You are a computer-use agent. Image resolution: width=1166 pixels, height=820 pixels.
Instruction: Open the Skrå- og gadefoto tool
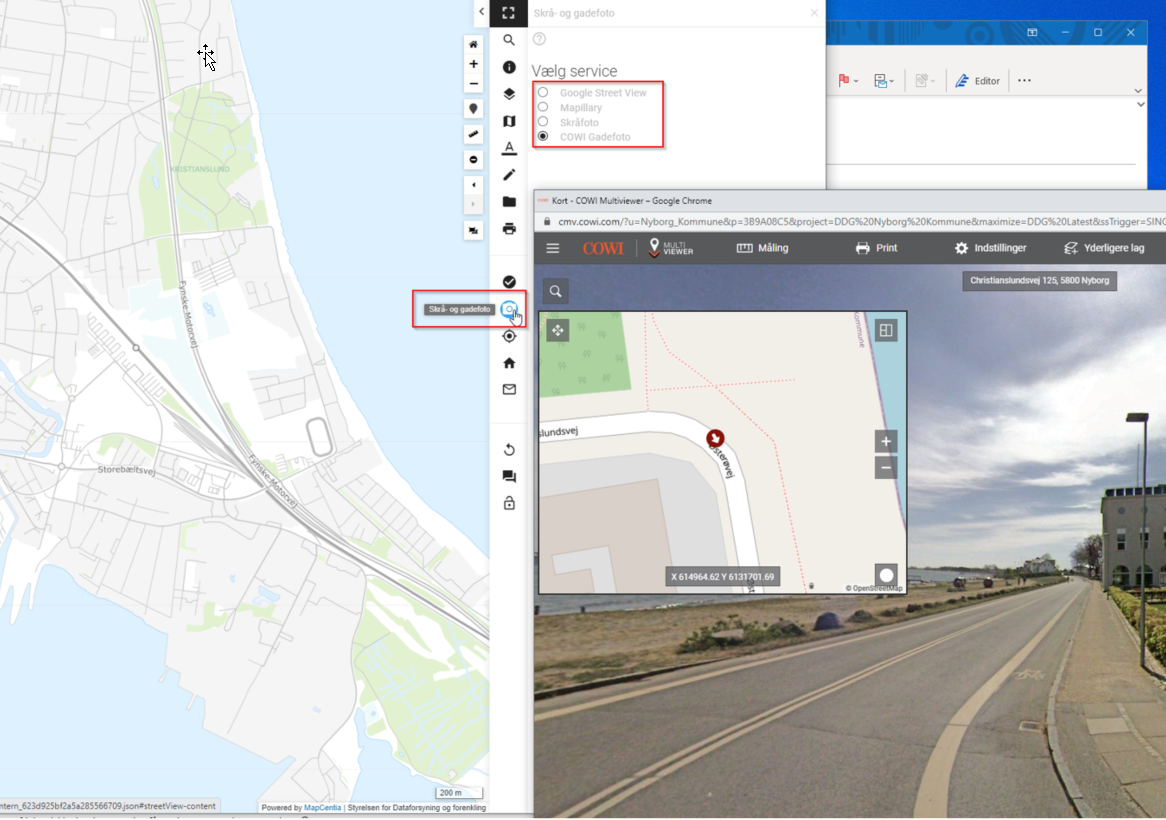pyautogui.click(x=510, y=310)
